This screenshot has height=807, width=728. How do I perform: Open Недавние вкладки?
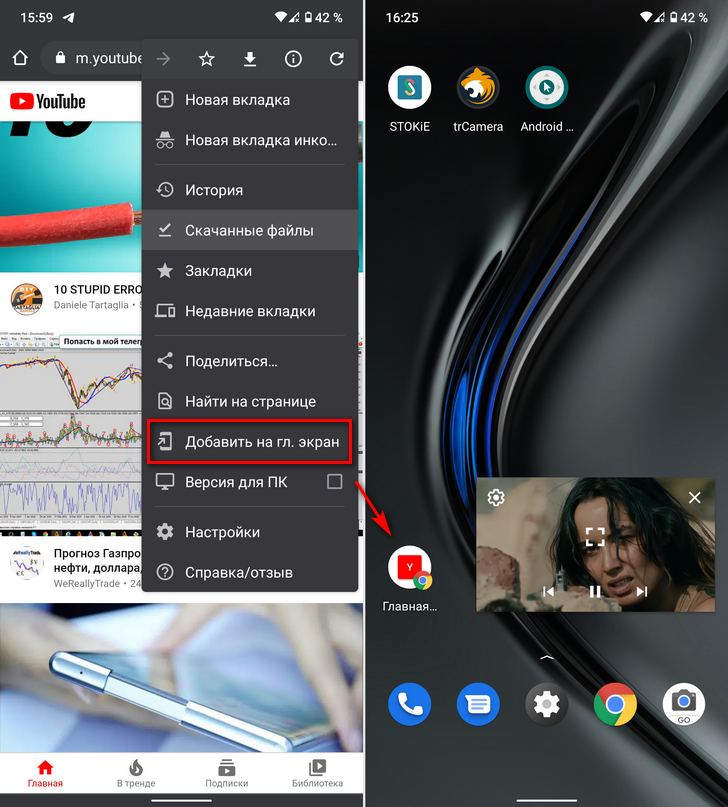pos(250,311)
